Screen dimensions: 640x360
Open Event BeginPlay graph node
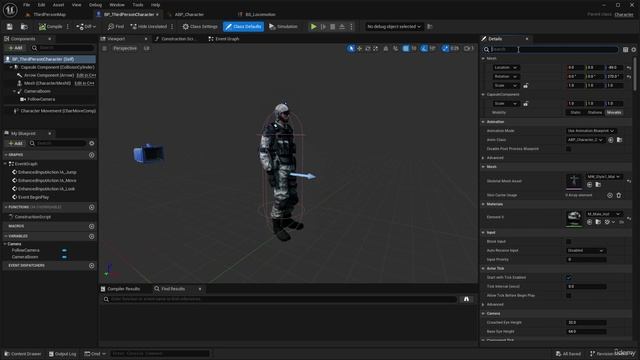tap(33, 197)
